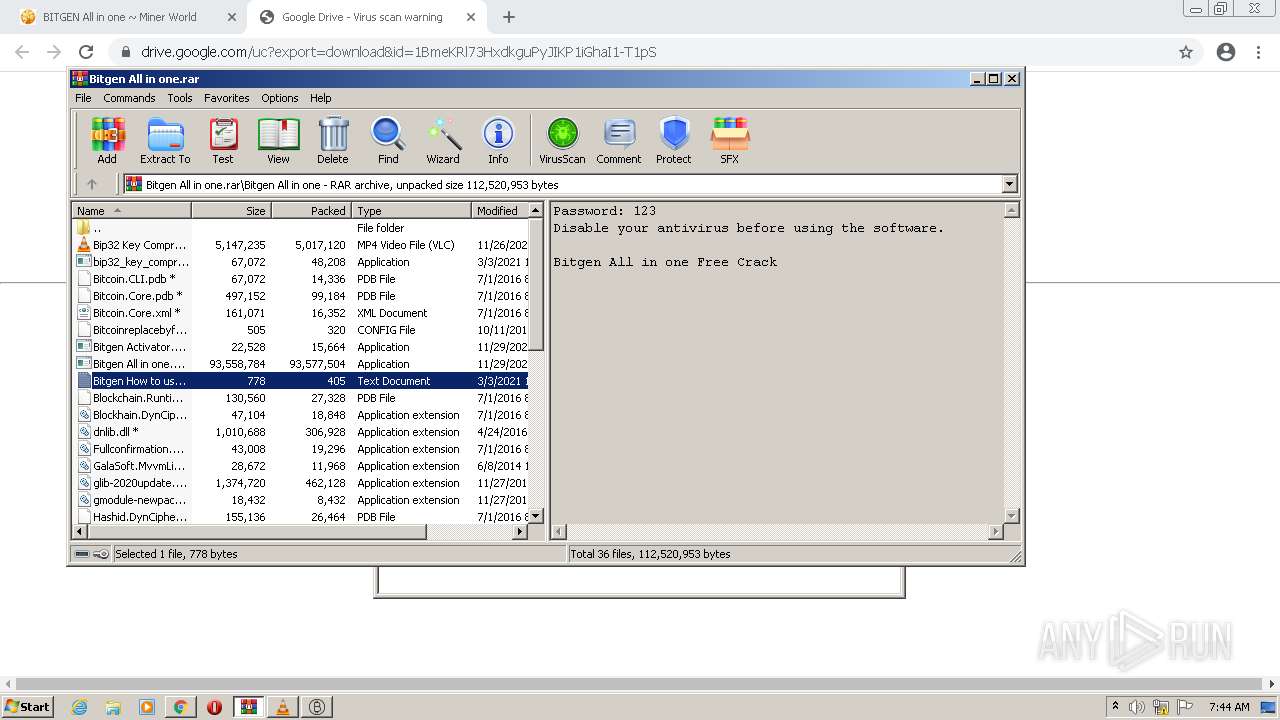Select the parent folder '..' row
This screenshot has height=720, width=1280.
(x=300, y=228)
